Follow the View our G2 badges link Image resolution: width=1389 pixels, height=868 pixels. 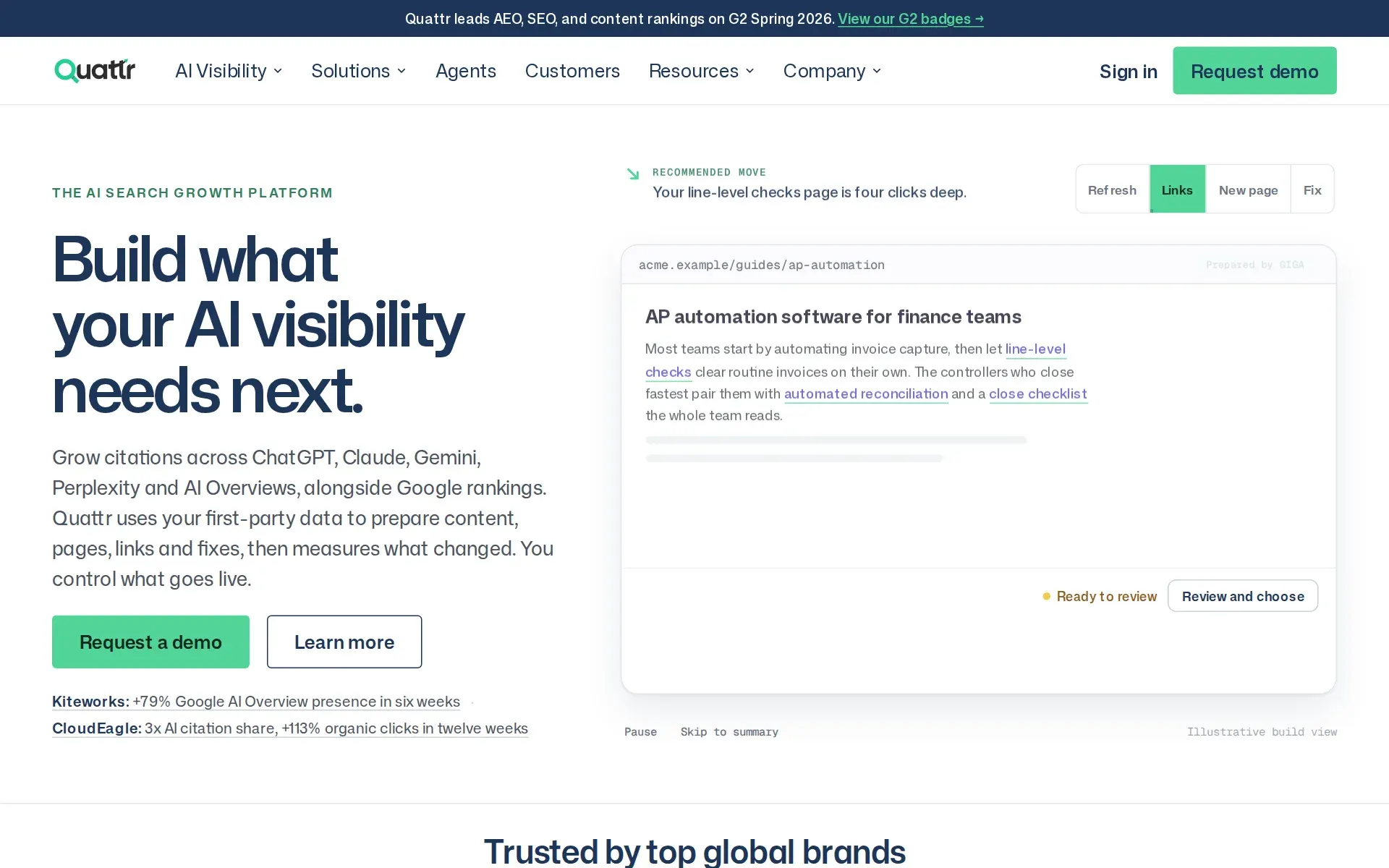911,19
